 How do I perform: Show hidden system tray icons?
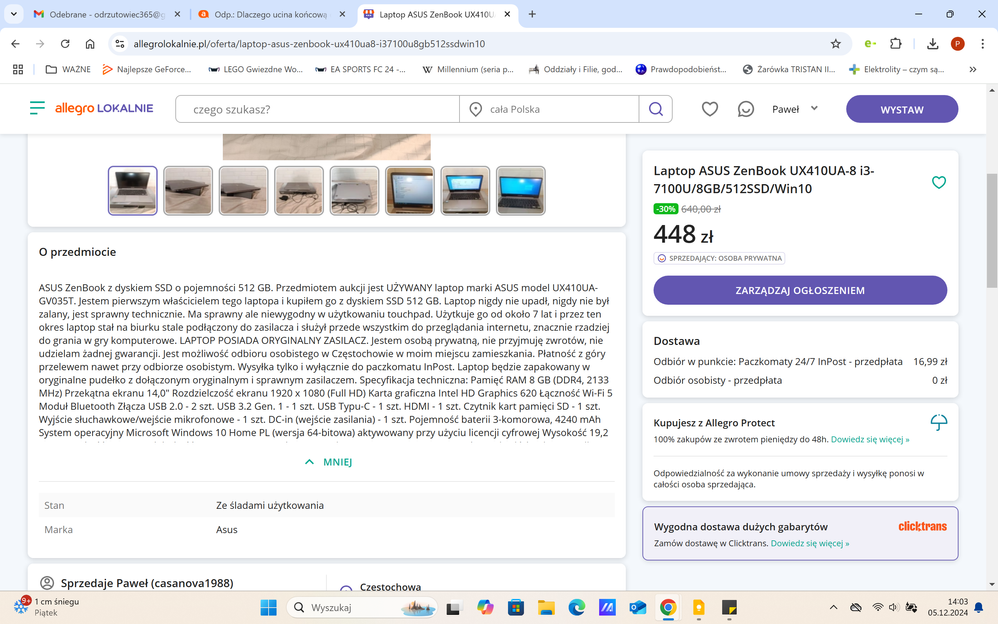833,607
